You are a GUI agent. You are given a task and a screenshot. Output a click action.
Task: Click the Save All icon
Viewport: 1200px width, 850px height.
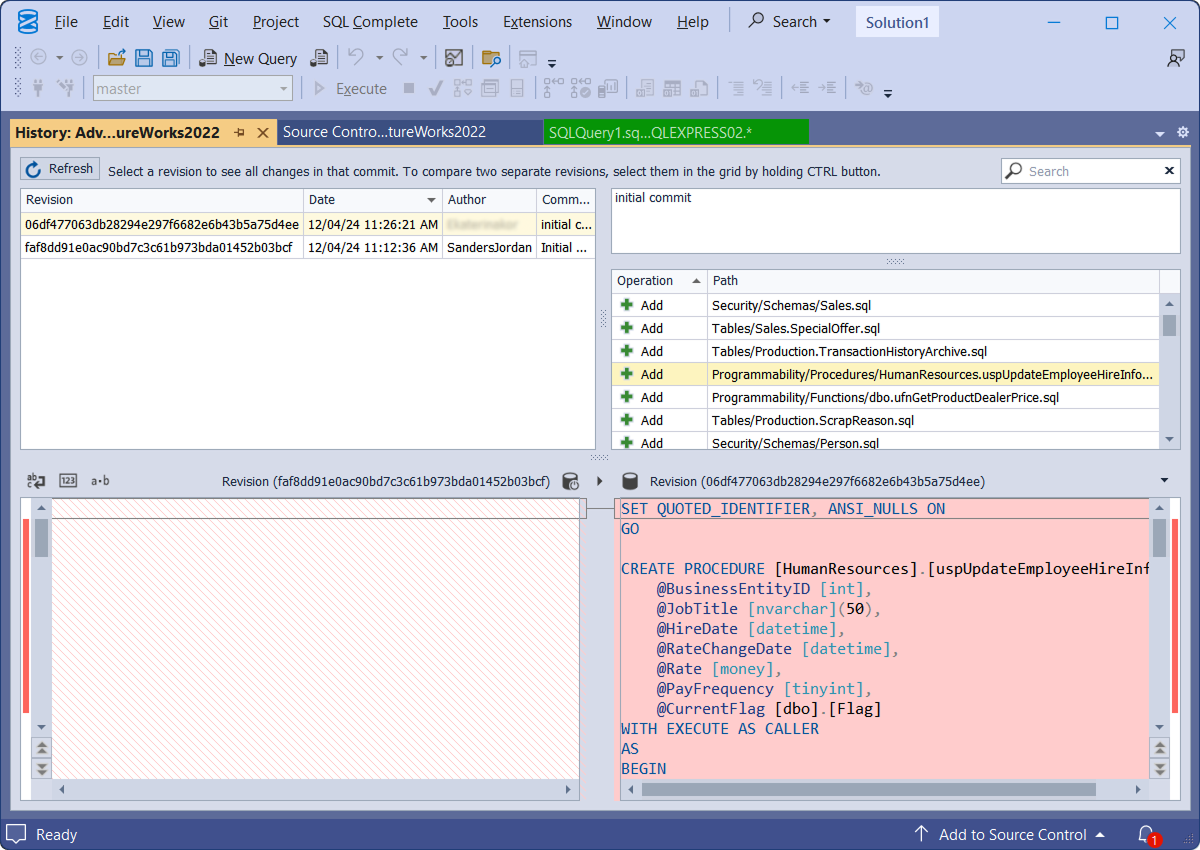171,58
